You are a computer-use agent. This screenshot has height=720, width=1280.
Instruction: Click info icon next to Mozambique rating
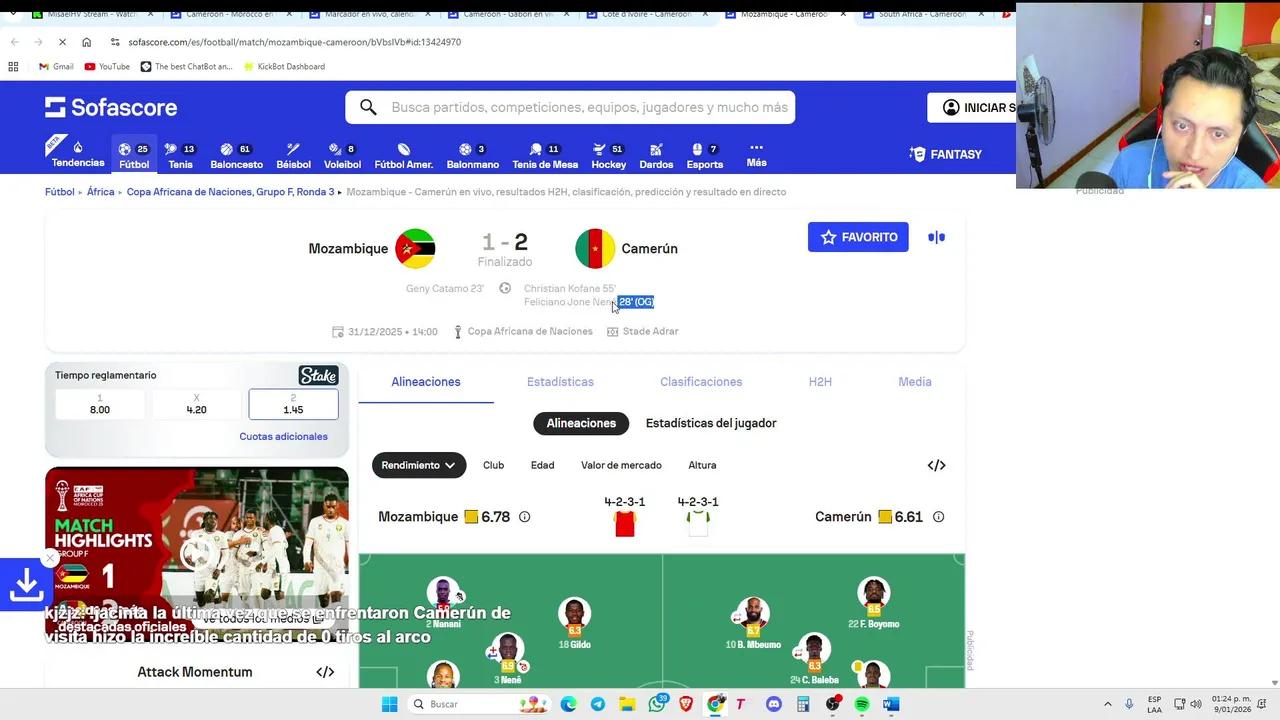click(x=524, y=517)
